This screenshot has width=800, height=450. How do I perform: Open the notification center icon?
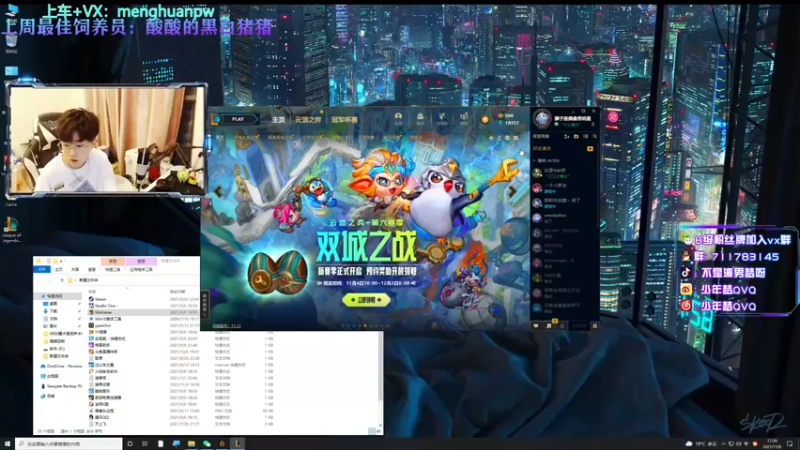790,444
